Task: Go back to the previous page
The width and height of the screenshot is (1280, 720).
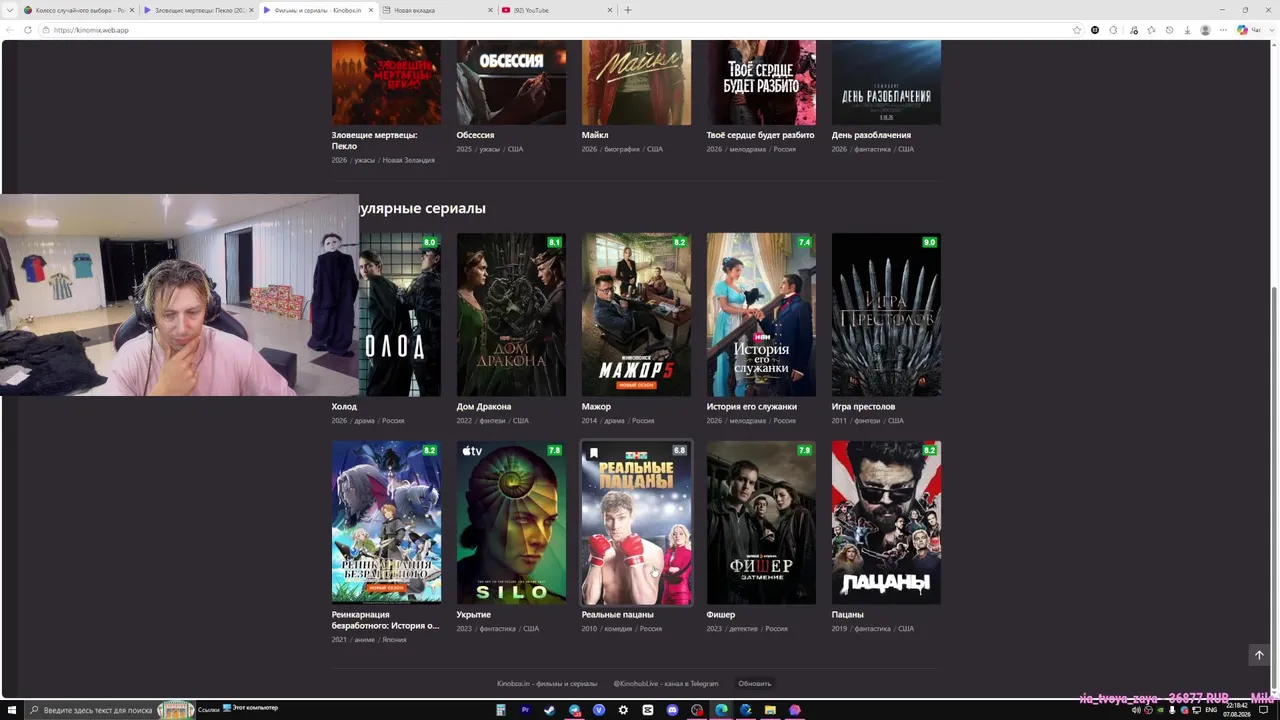Action: pyautogui.click(x=11, y=30)
